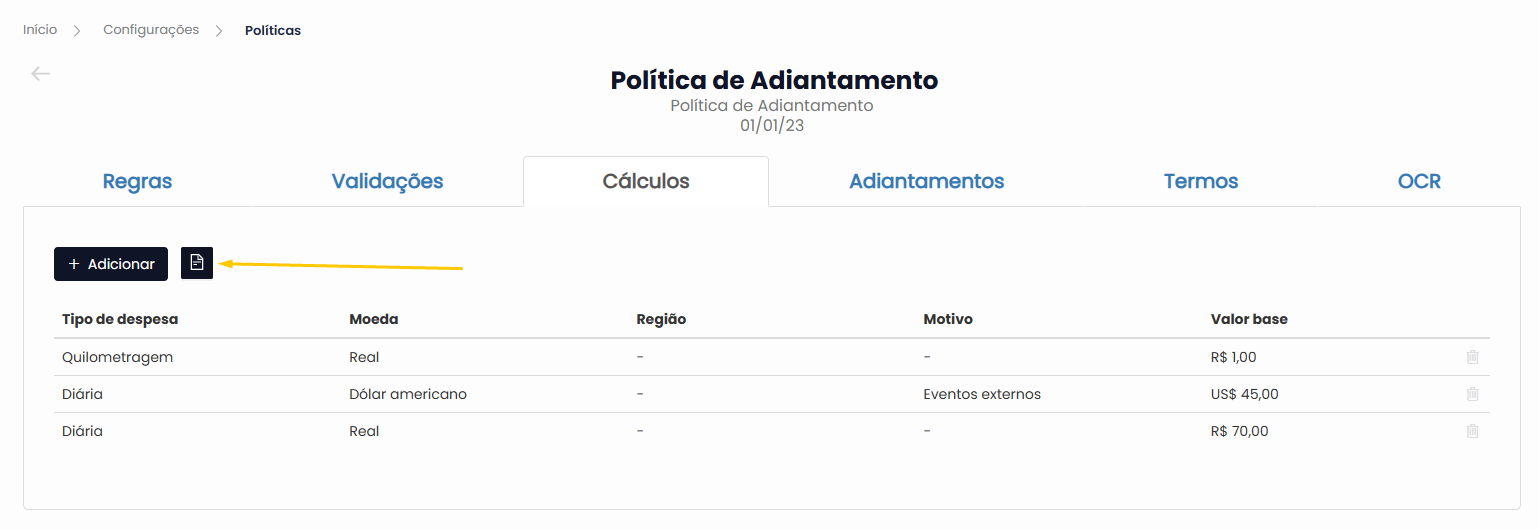The height and width of the screenshot is (529, 1539).
Task: Click the Adicionar button
Action: click(111, 264)
